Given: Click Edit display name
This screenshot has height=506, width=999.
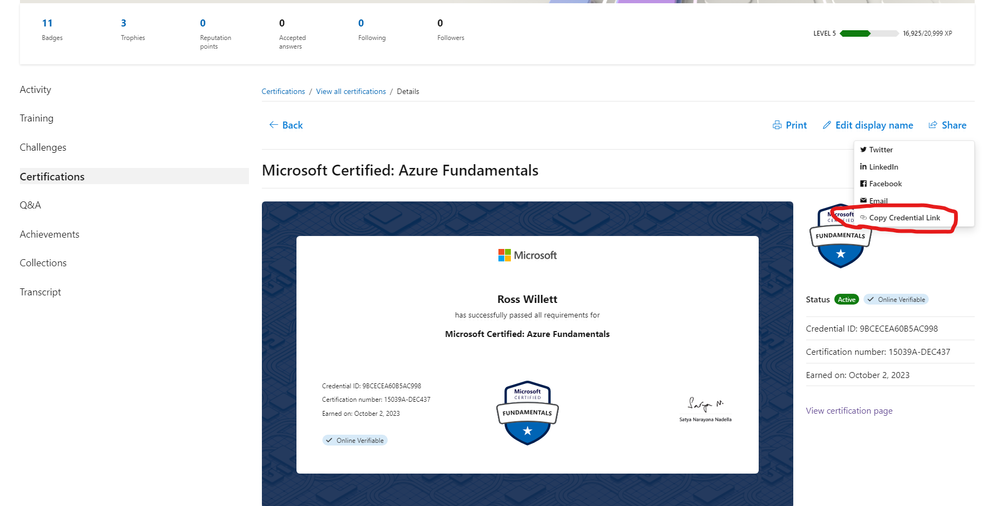Looking at the screenshot, I should tap(868, 126).
